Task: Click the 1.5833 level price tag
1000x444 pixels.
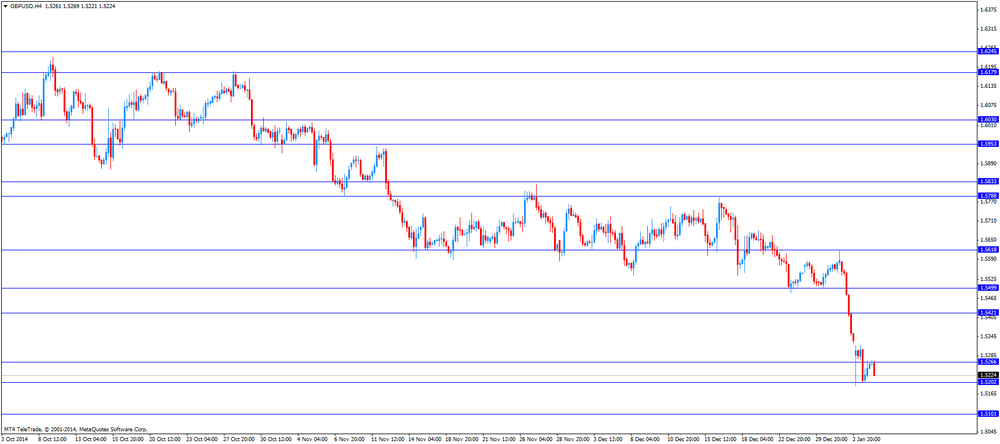Action: click(x=988, y=182)
